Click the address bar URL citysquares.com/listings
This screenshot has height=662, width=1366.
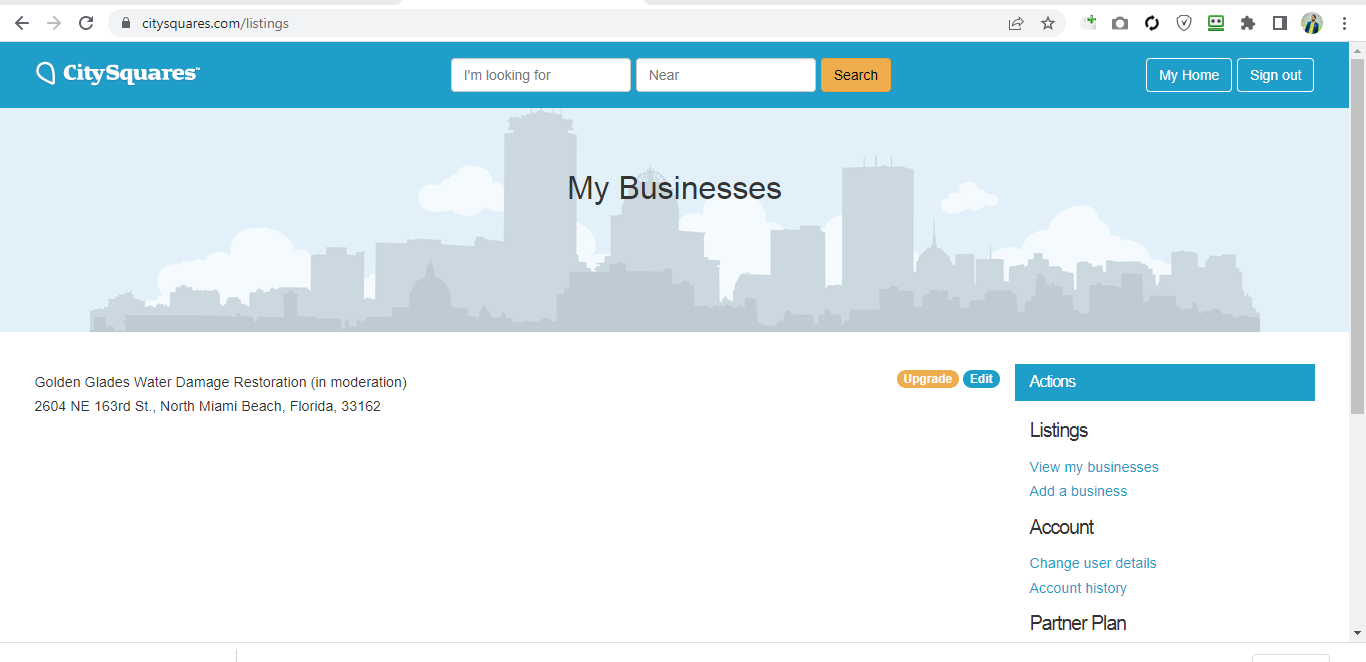tap(215, 23)
